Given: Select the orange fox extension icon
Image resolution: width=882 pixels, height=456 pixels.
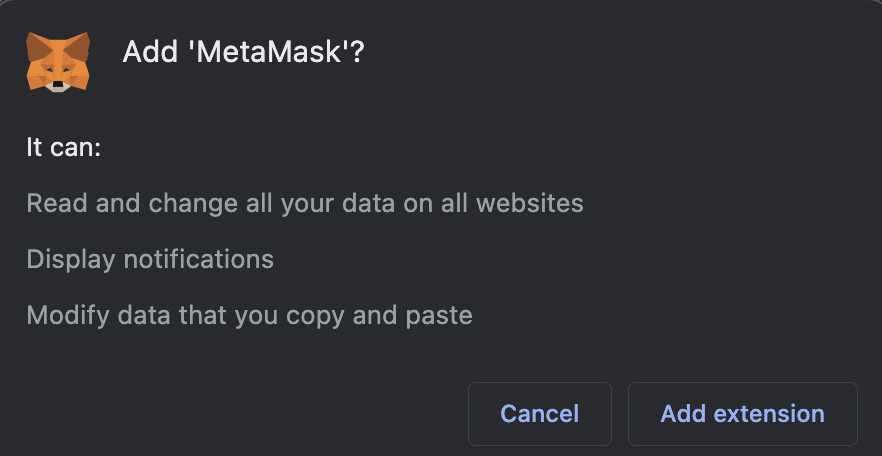Looking at the screenshot, I should coord(58,61).
